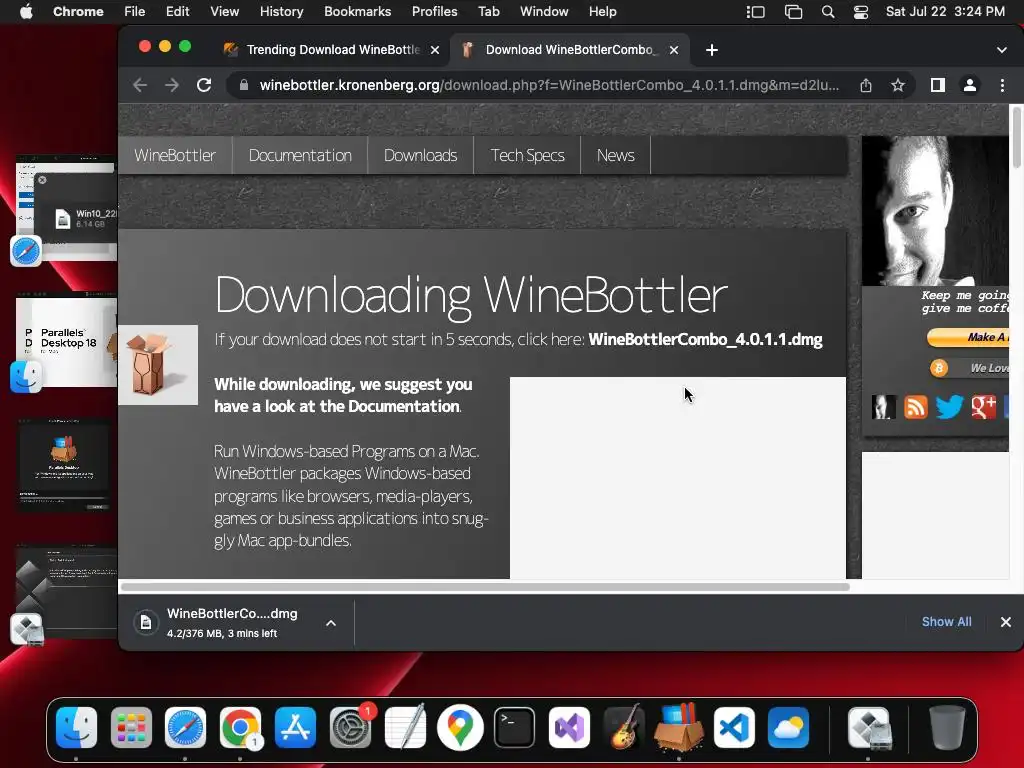Open Finder from the Dock
The width and height of the screenshot is (1024, 768).
[x=76, y=728]
